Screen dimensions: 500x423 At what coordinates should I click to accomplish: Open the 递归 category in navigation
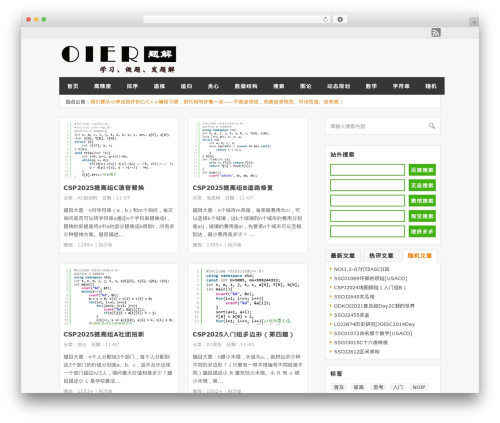(186, 86)
